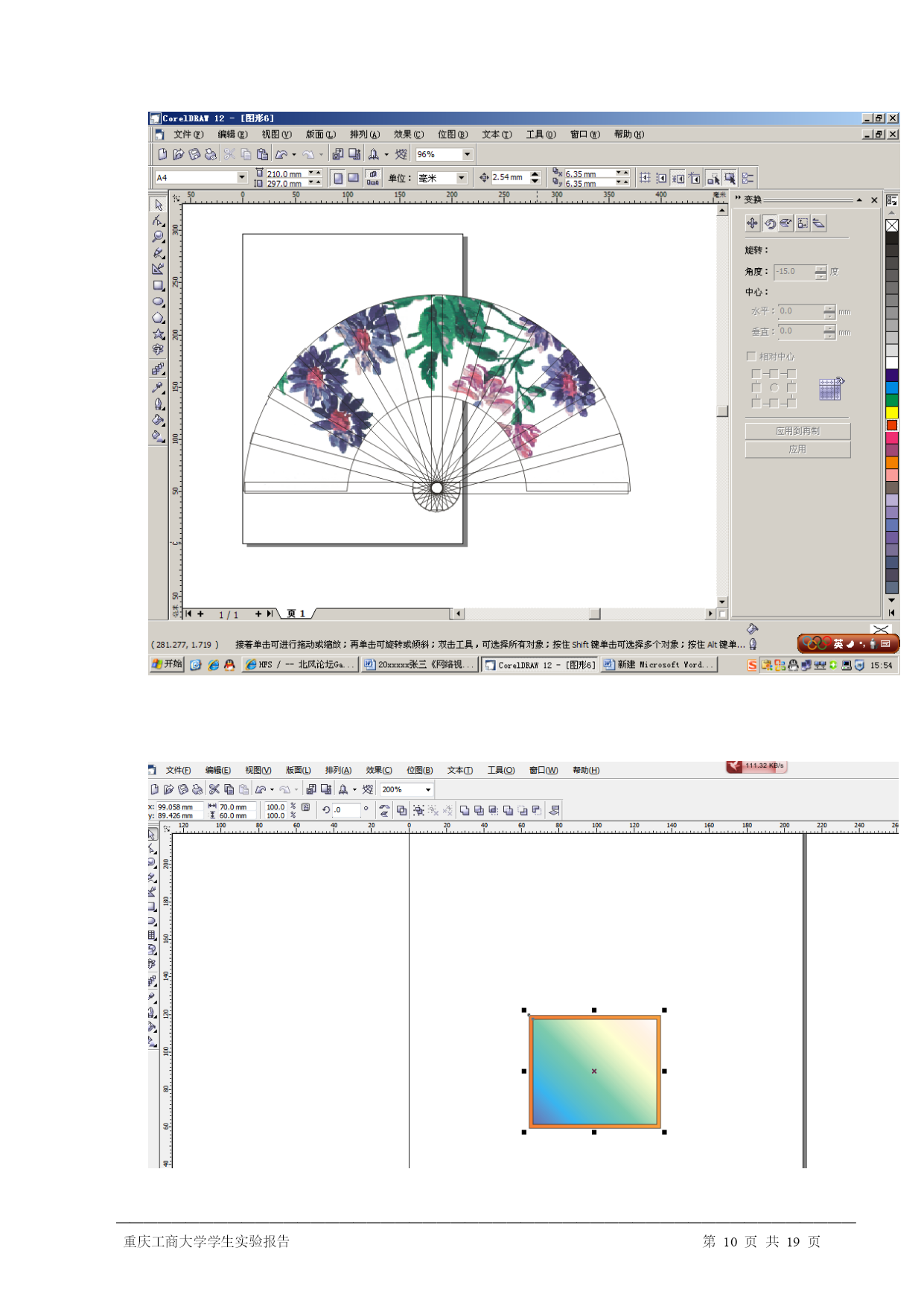Image resolution: width=924 pixels, height=1306 pixels.
Task: Open Rotate tab icon in Transform docker
Action: click(770, 223)
